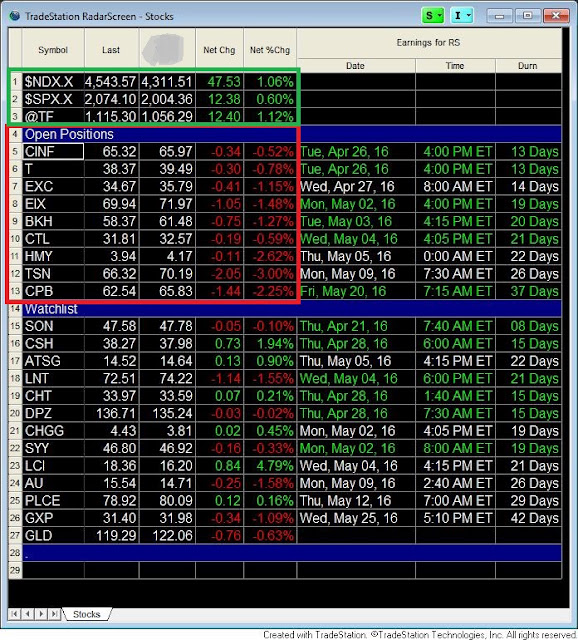Select the AU symbol cell
Viewport: 578px width, 640px height.
[x=53, y=483]
